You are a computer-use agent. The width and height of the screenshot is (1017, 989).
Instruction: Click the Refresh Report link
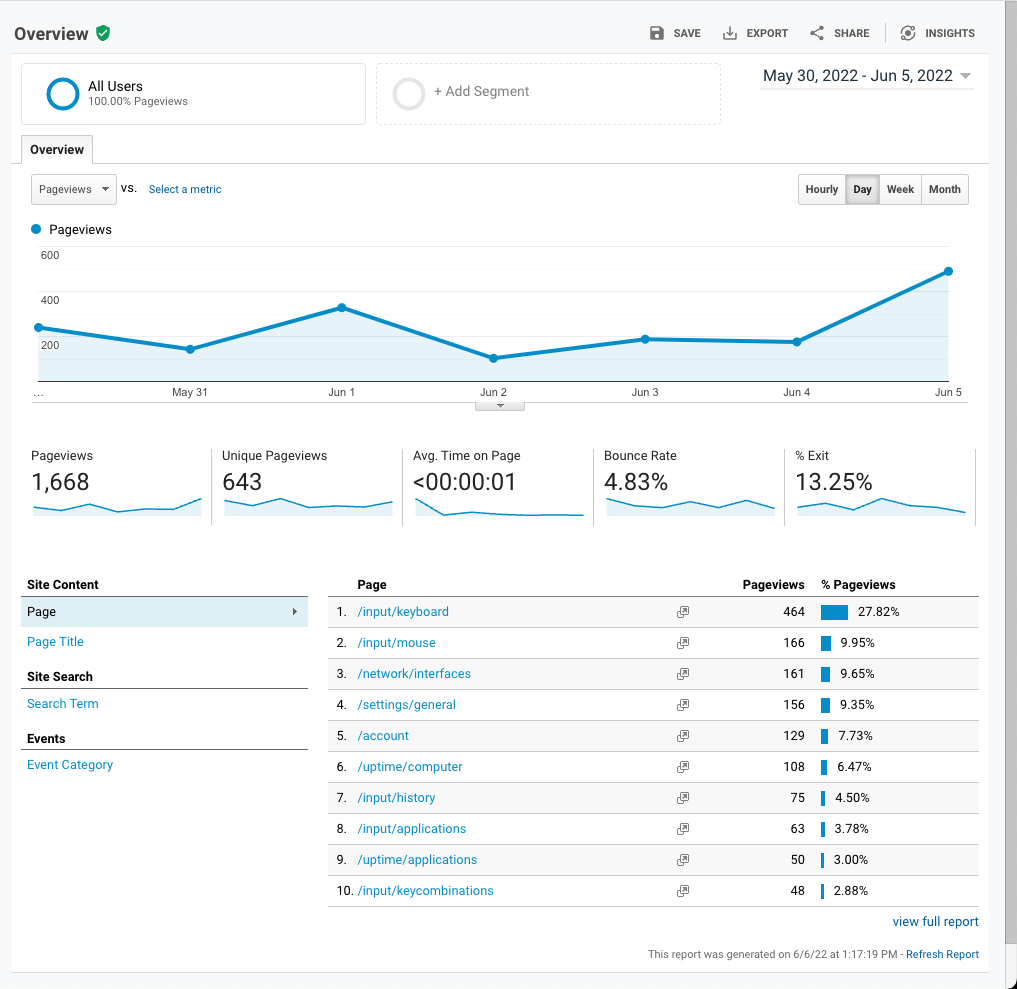942,954
